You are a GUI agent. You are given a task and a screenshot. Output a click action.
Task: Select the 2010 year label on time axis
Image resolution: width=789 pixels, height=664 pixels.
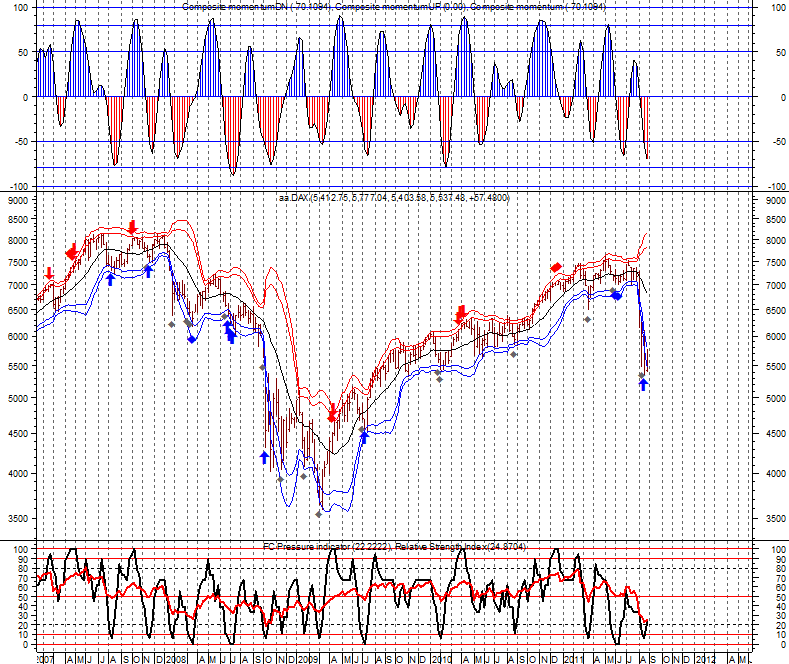point(442,659)
